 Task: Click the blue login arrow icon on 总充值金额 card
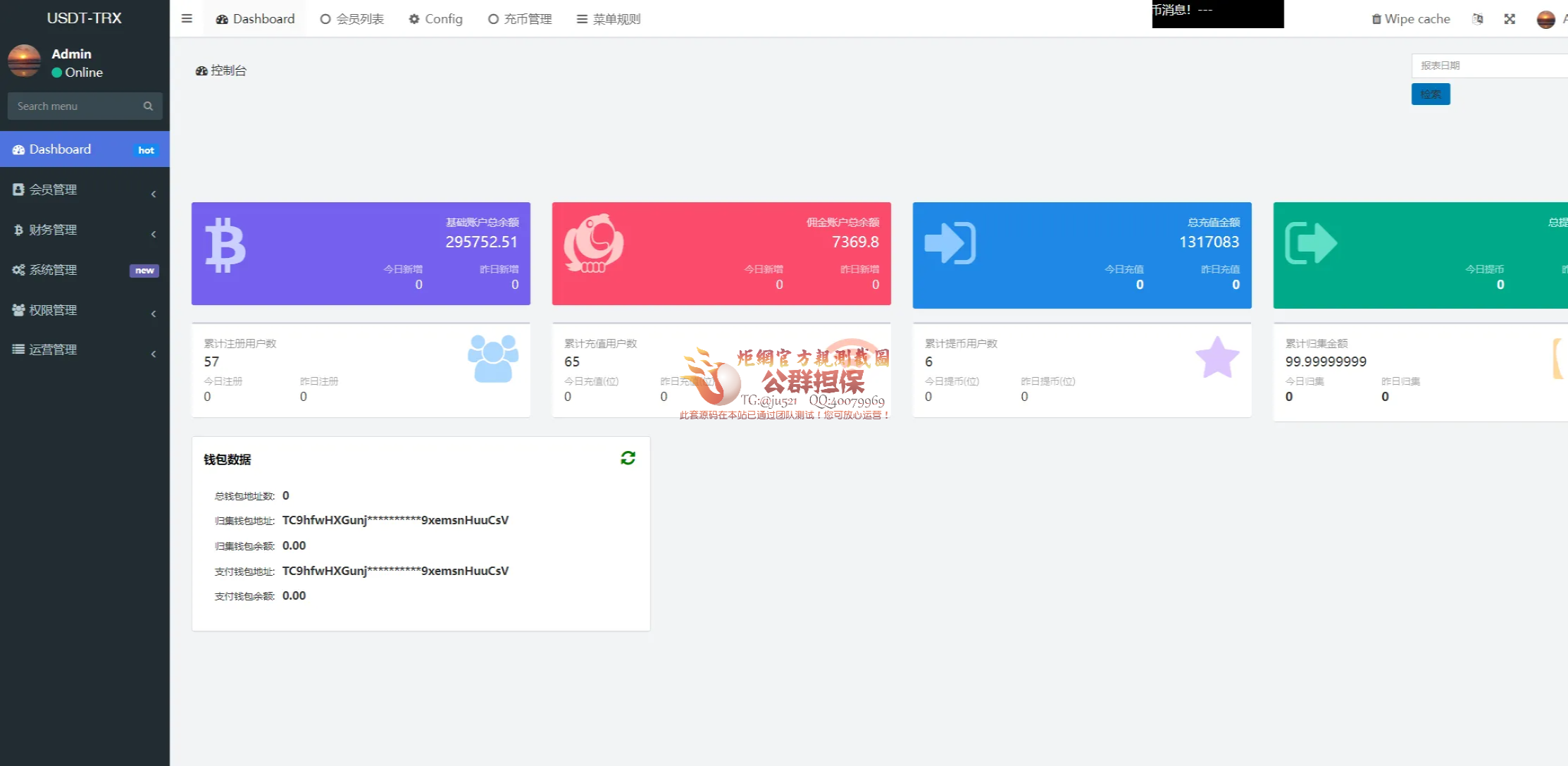[x=950, y=243]
